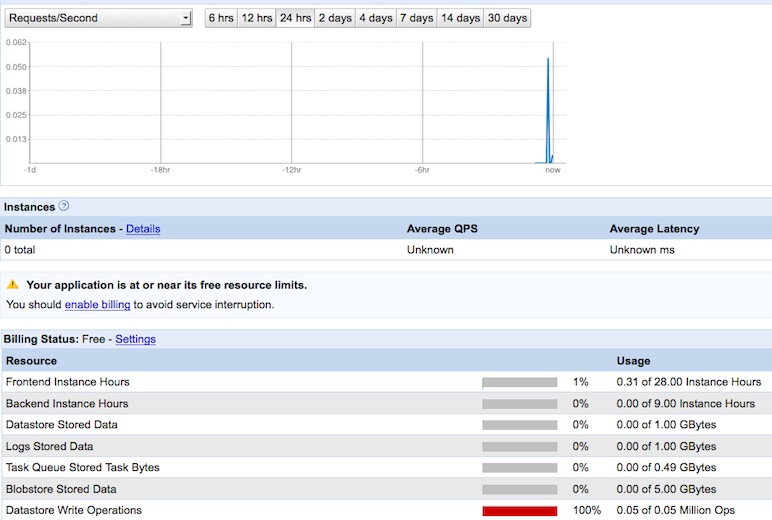772x520 pixels.
Task: Open the Requests/Second chart dropdown
Action: (98, 18)
